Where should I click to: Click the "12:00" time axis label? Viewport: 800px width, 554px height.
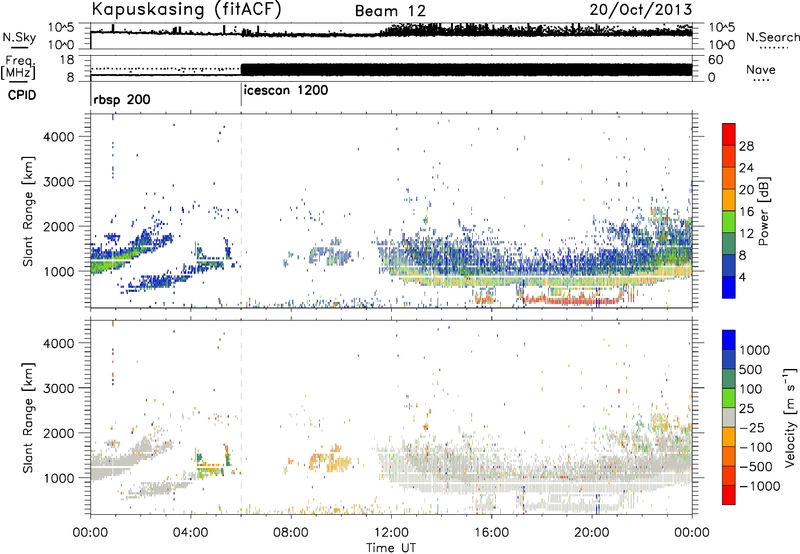tap(391, 533)
